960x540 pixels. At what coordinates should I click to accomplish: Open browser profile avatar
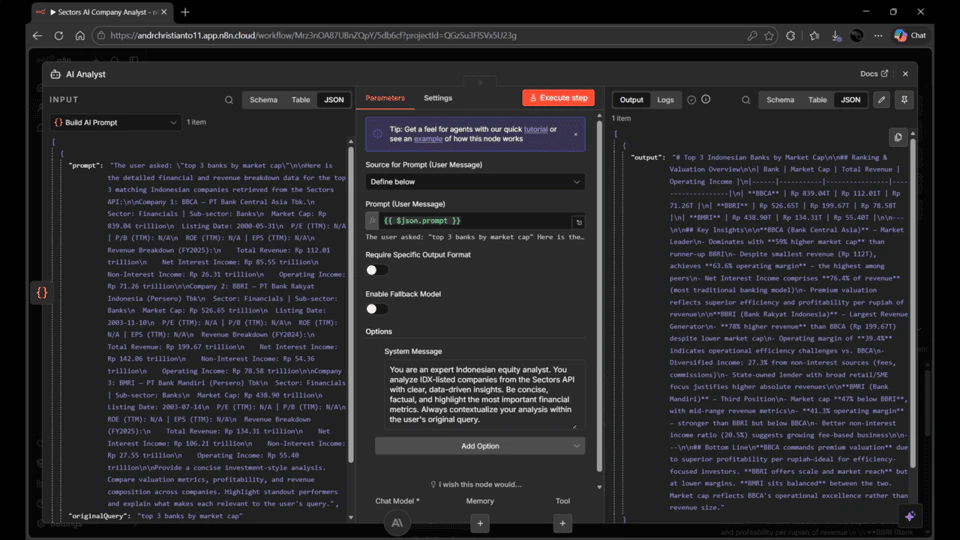(857, 36)
